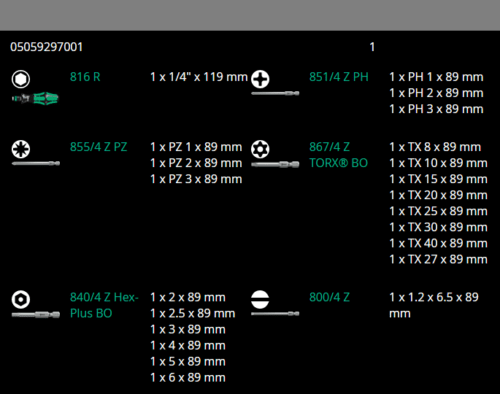Click the hexagon drive profile icon for 816 R

click(x=21, y=79)
